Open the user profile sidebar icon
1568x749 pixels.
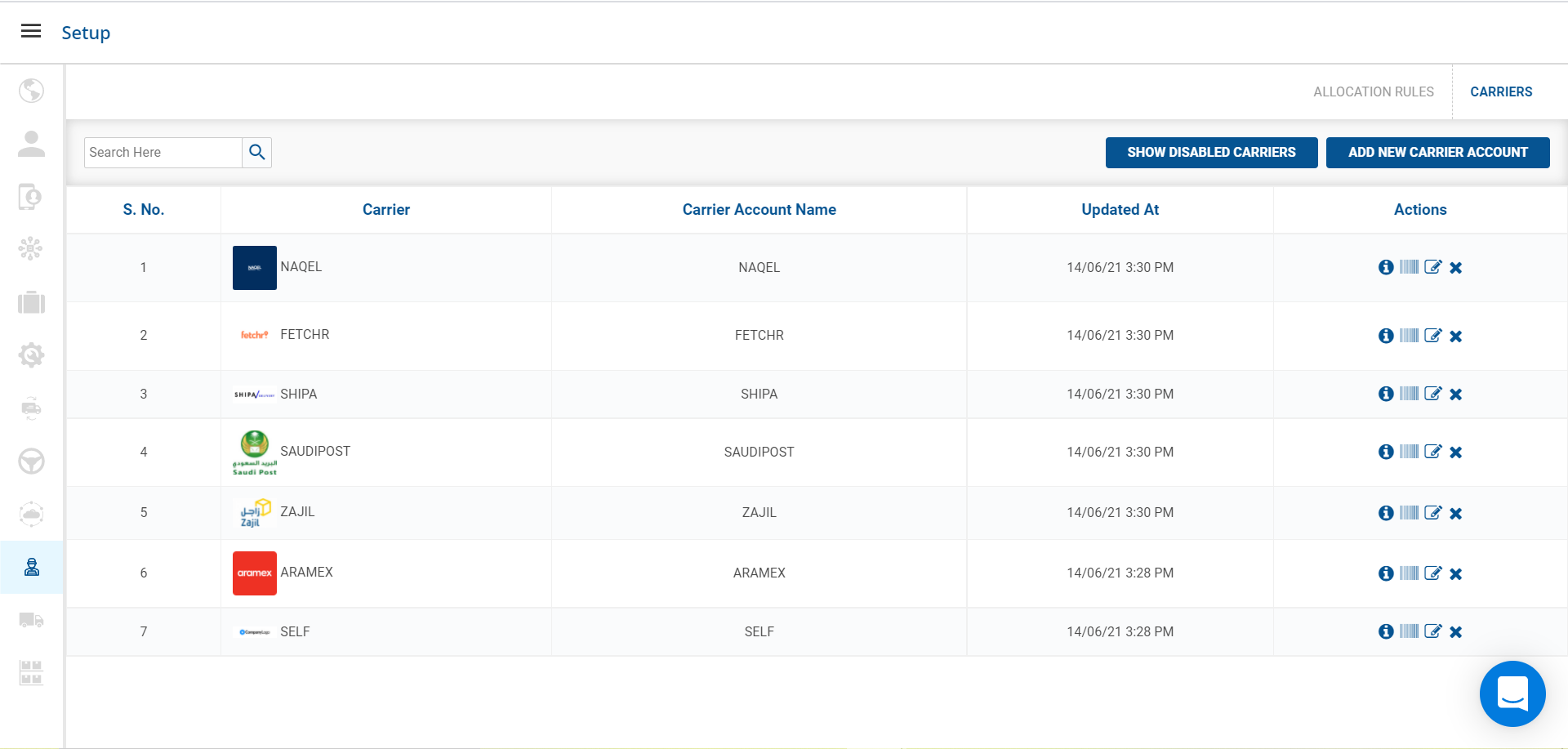point(31,144)
